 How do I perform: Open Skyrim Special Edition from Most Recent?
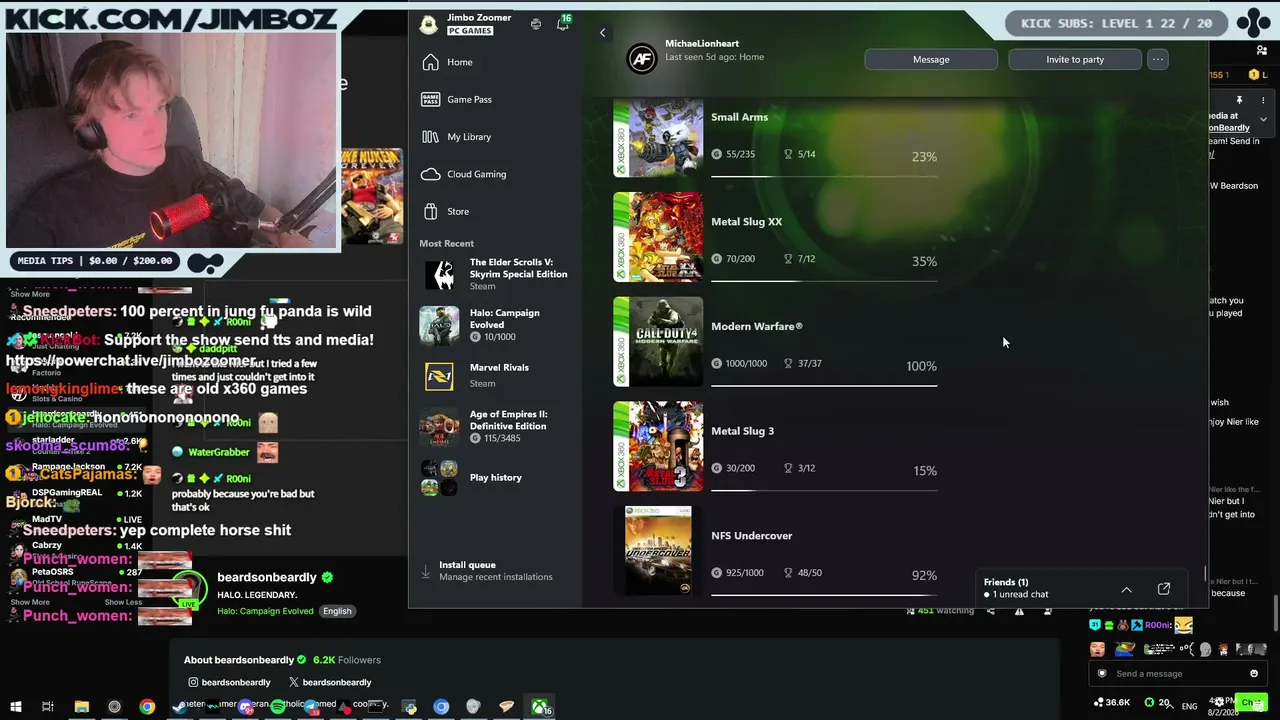[x=495, y=274]
